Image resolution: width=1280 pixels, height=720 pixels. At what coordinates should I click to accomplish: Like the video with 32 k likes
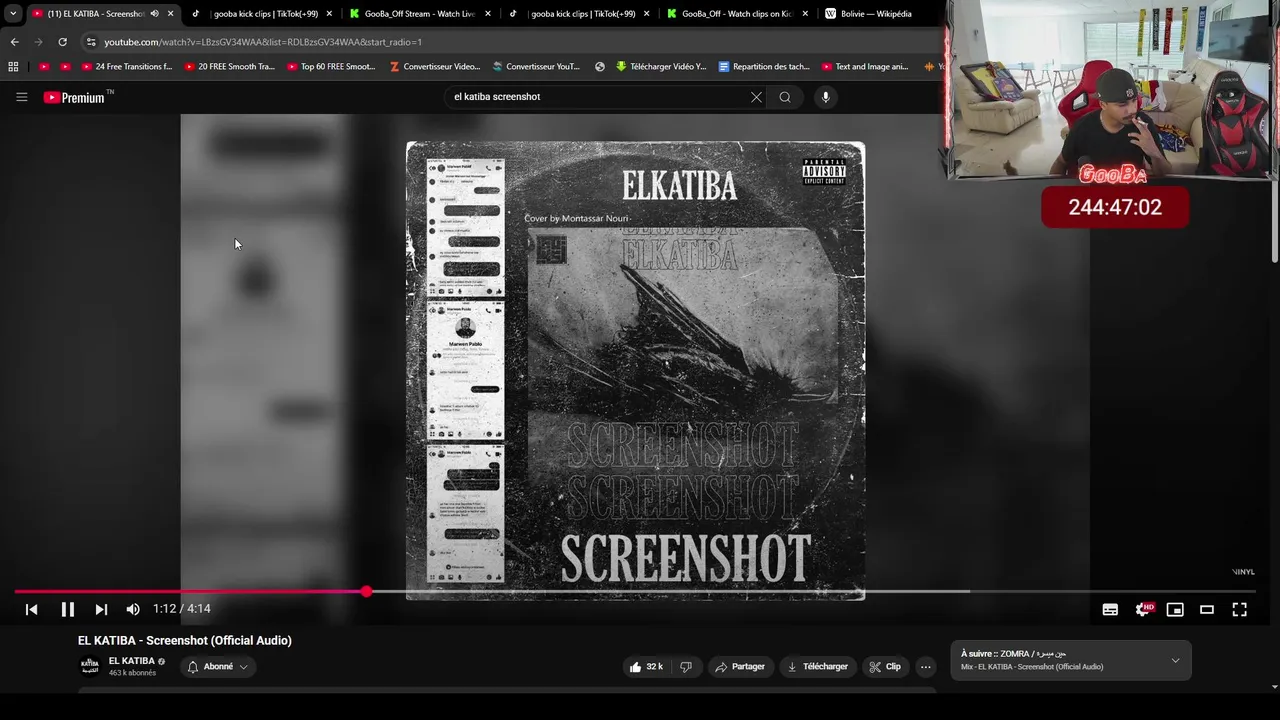pyautogui.click(x=646, y=667)
